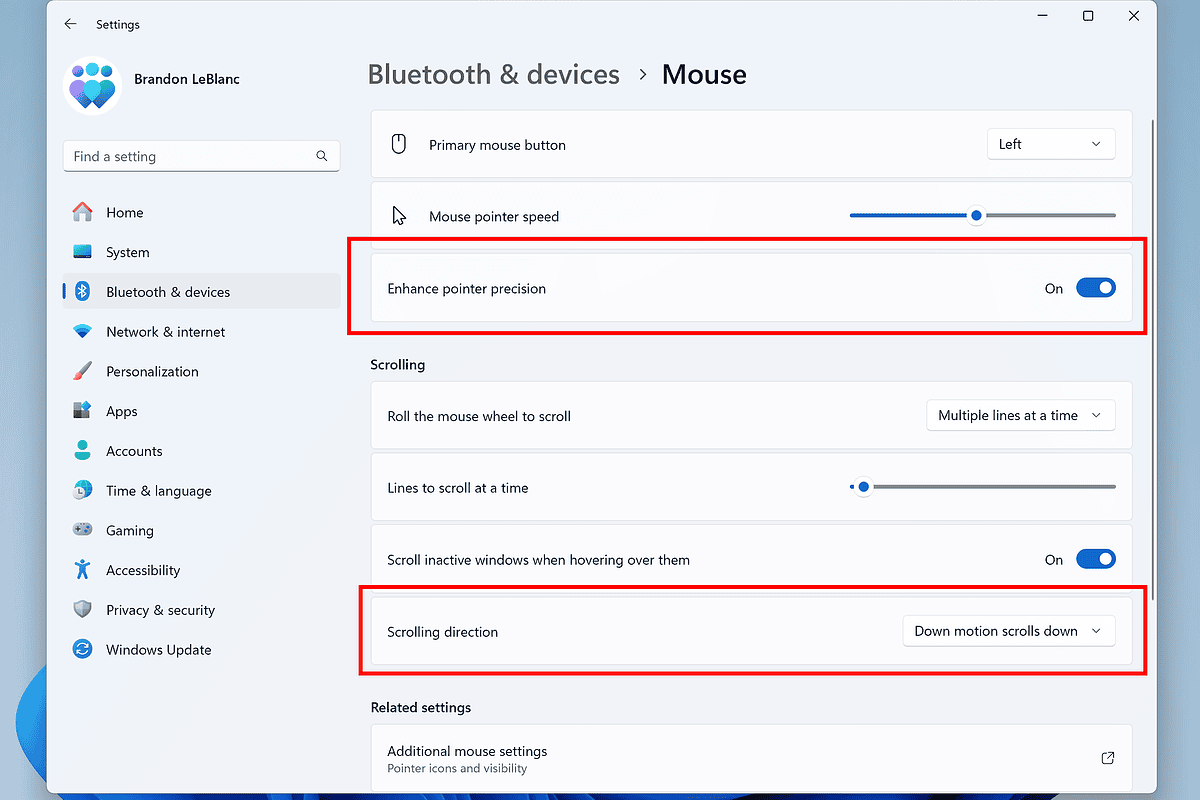Go to System settings
Image resolution: width=1200 pixels, height=800 pixels.
pyautogui.click(x=201, y=252)
